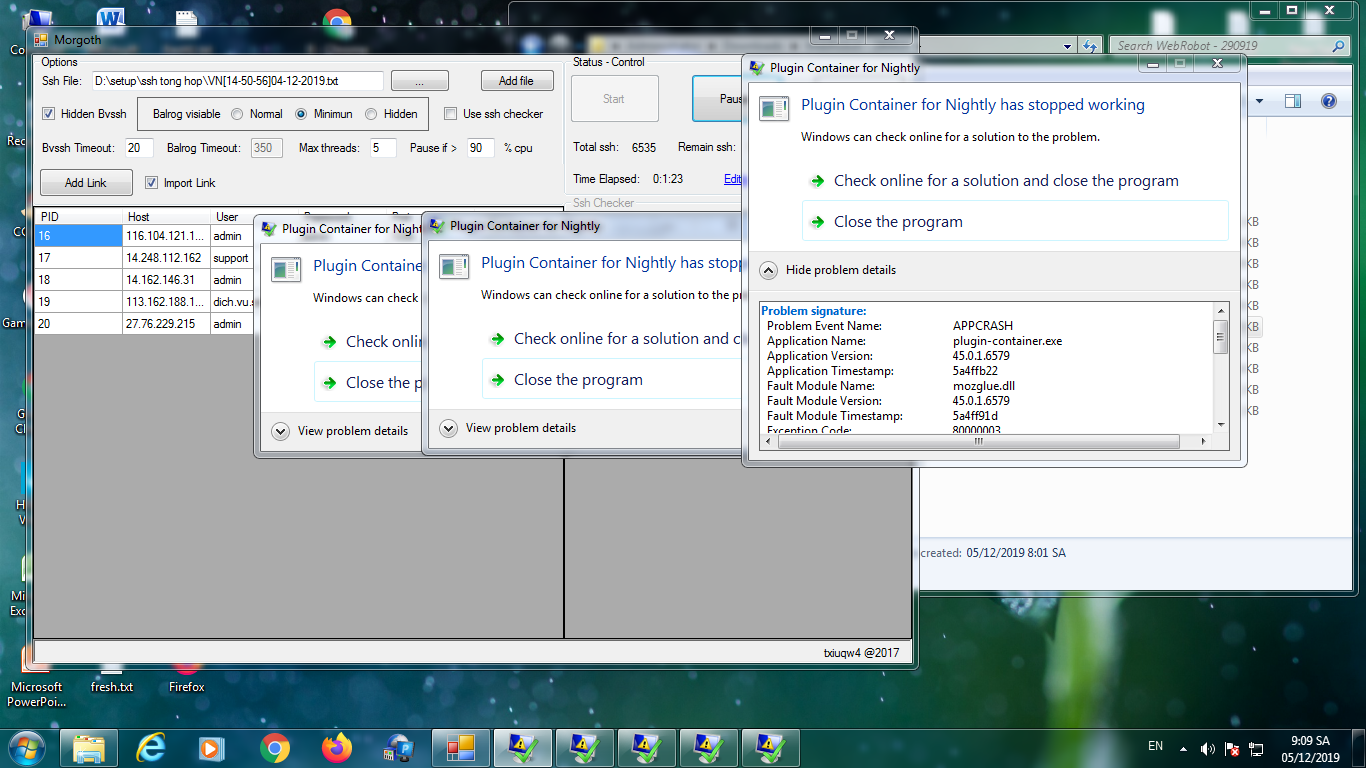Click the problem details vertical scrollbar thumb
Screen dimensions: 1366x768
(1220, 337)
